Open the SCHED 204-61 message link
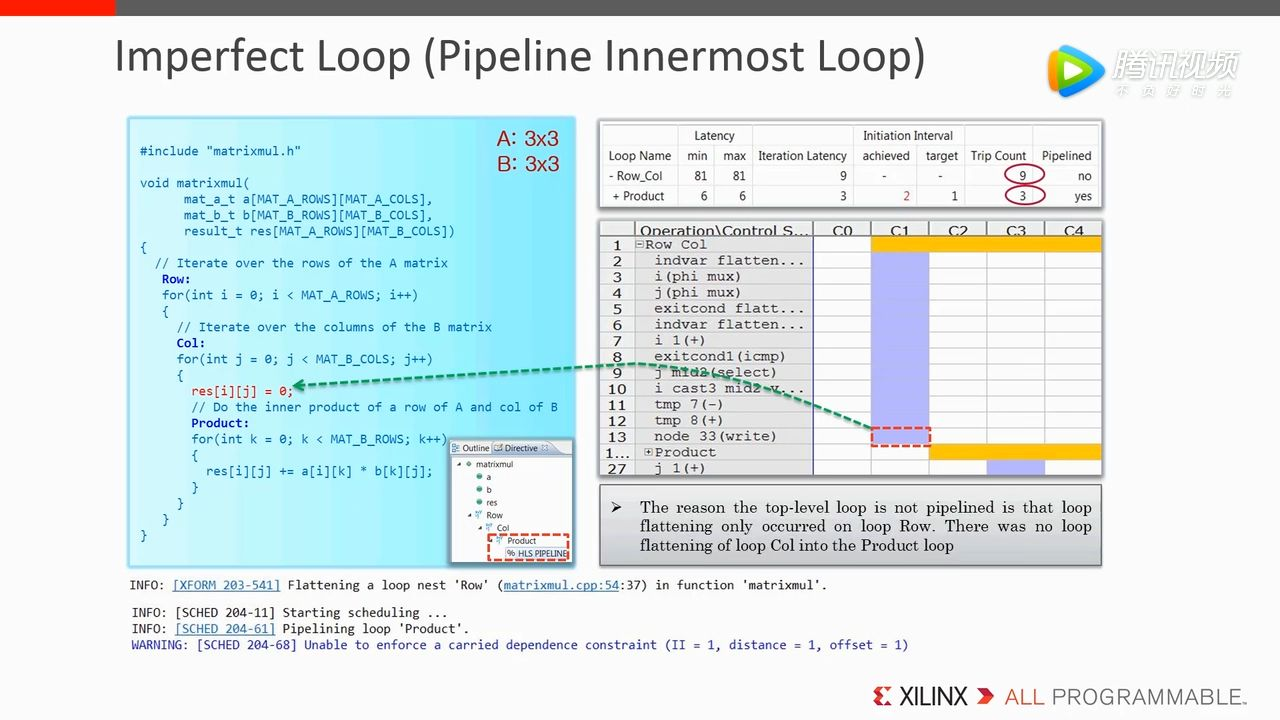This screenshot has height=720, width=1280. coord(225,629)
